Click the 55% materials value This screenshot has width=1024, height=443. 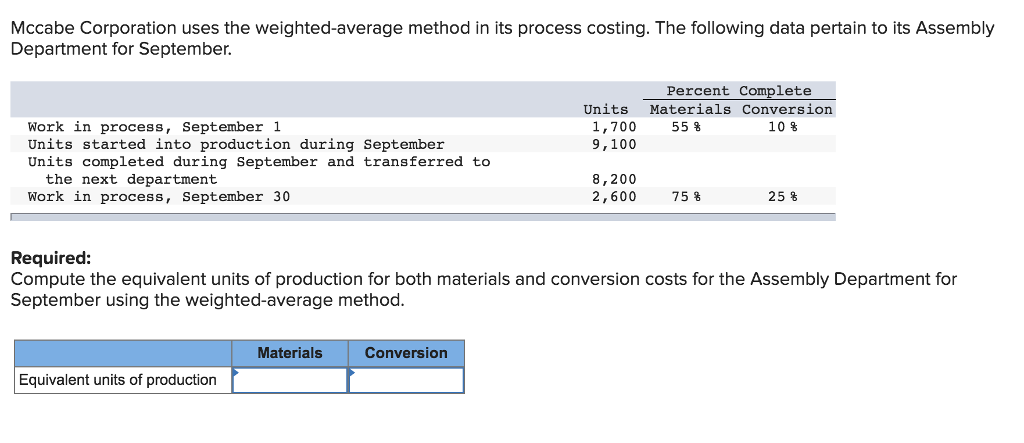(686, 127)
